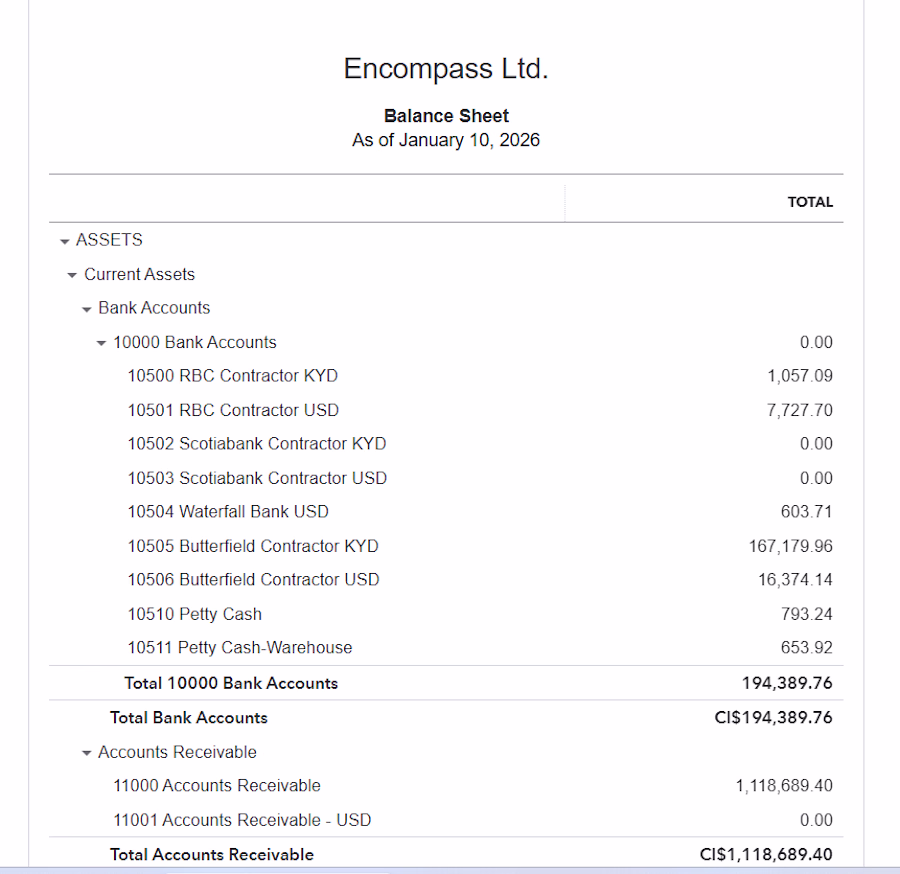
Task: Click the TOTAL column header
Action: coord(810,202)
